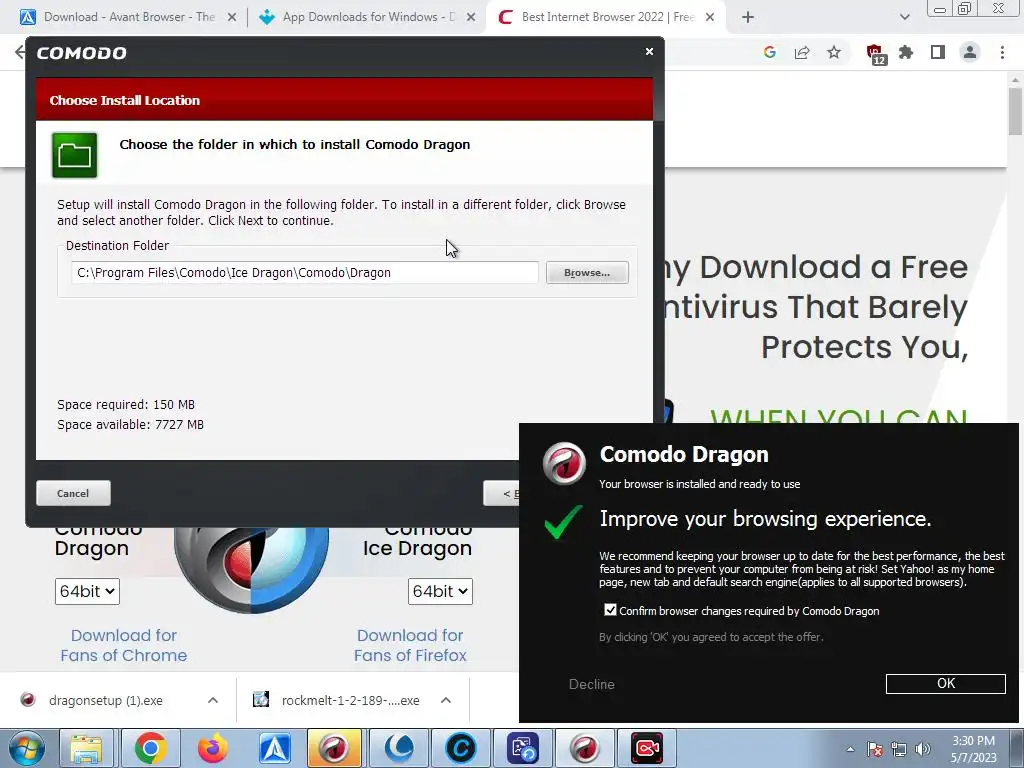1024x768 pixels.
Task: Launch Firefox from the taskbar
Action: (x=212, y=748)
